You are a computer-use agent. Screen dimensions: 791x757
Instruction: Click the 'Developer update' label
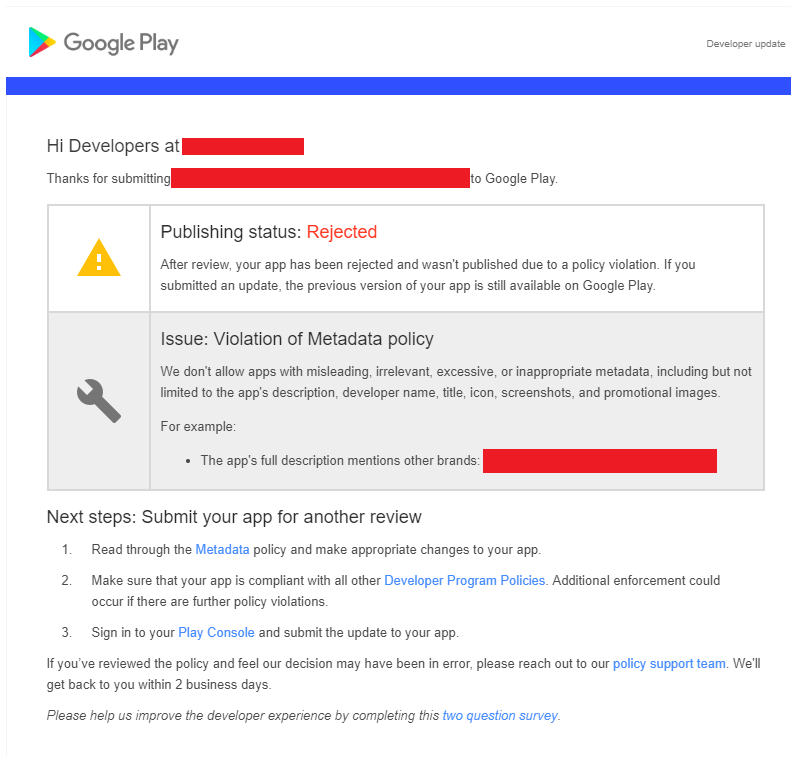click(746, 44)
